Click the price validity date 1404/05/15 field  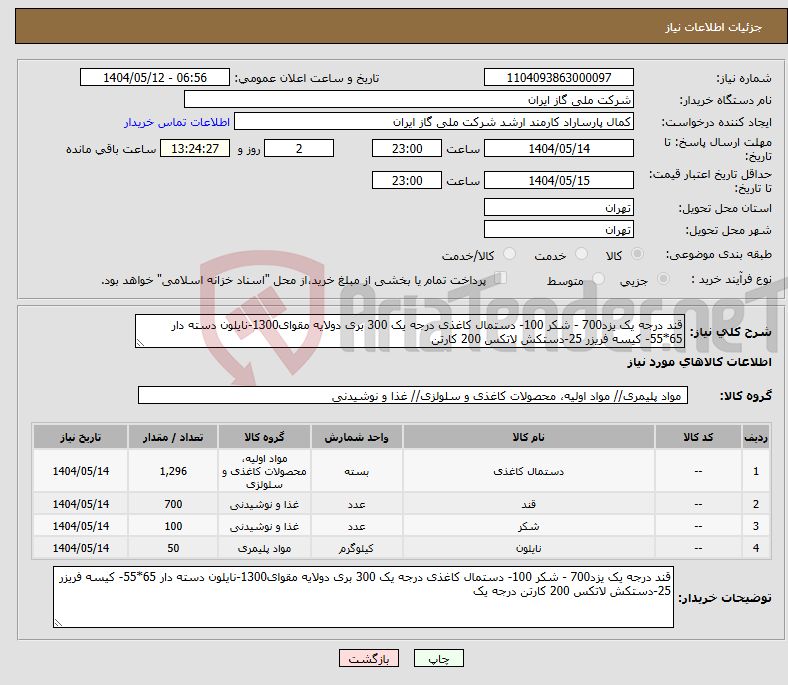pyautogui.click(x=558, y=180)
